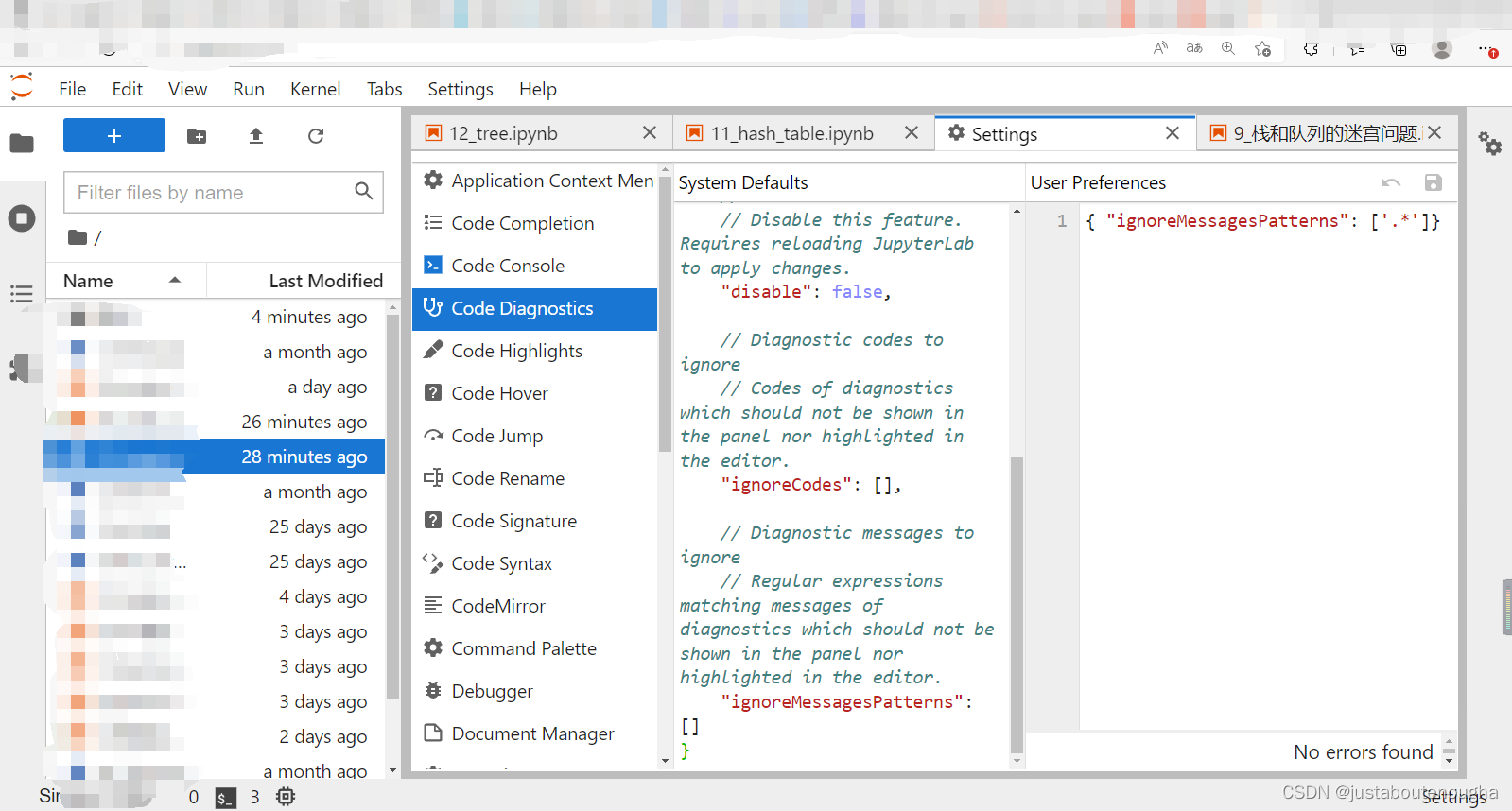Select Code Highlights settings
Viewport: 1512px width, 811px height.
534,351
